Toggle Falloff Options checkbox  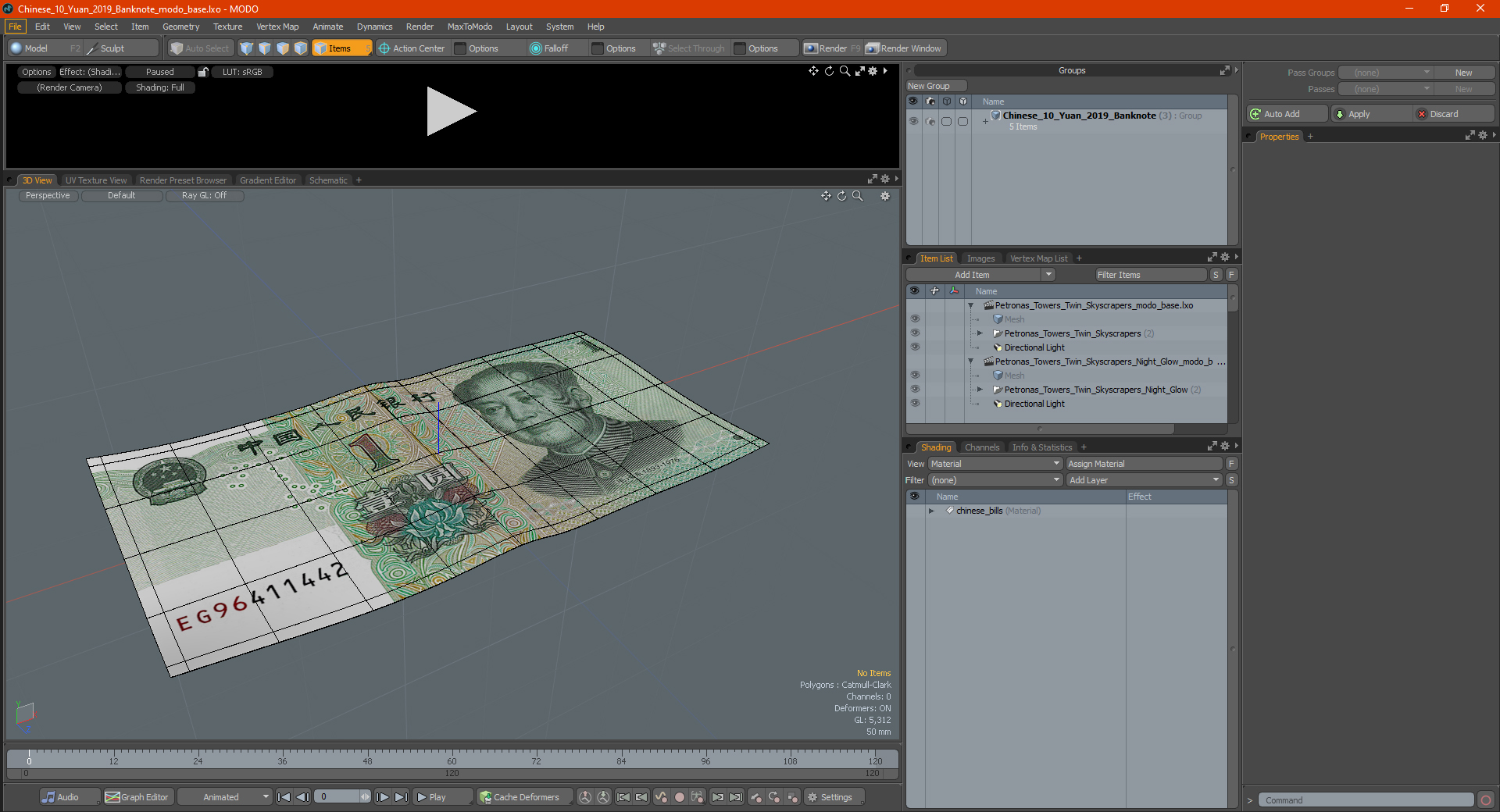[598, 48]
